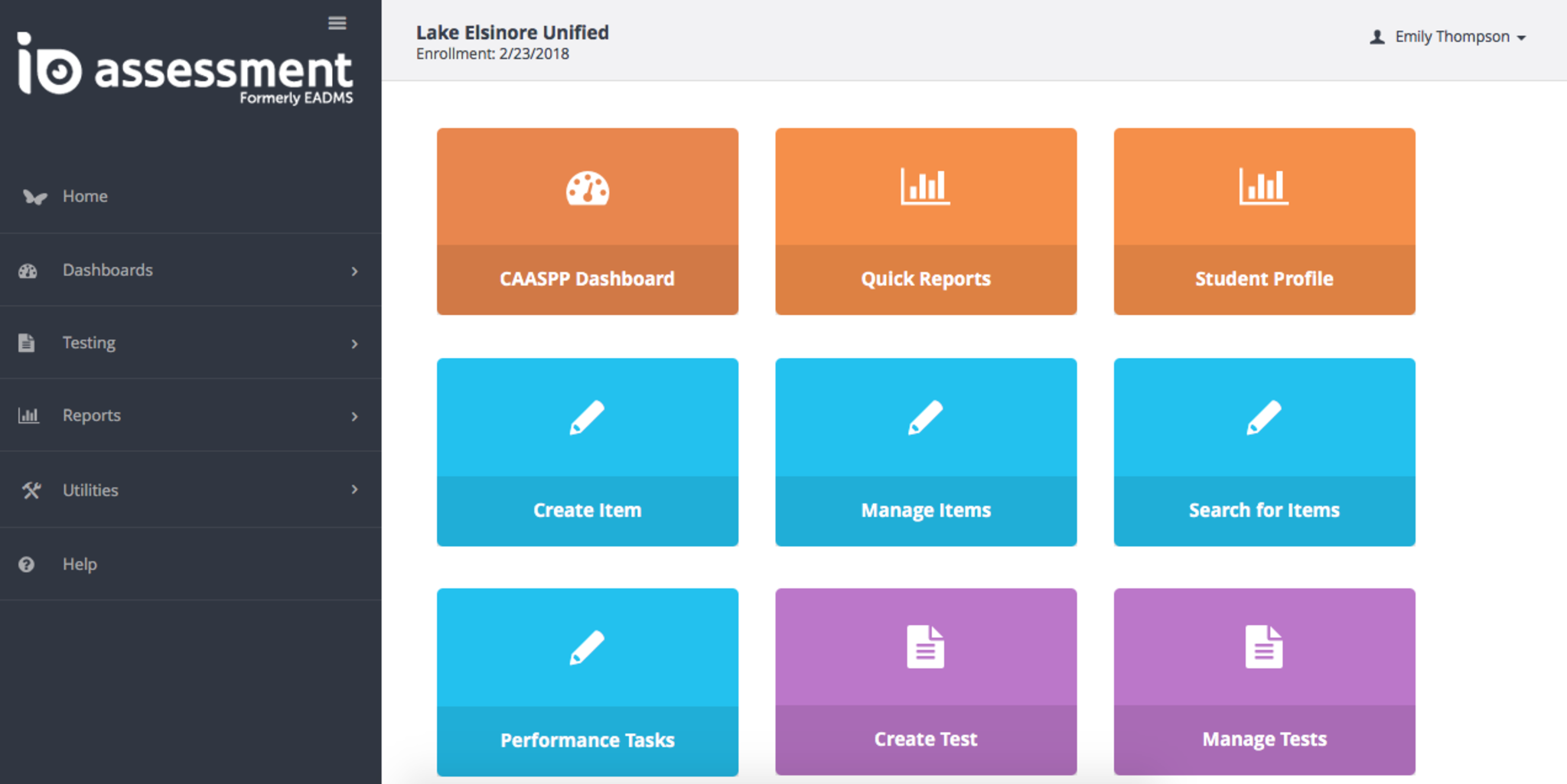Click the Student Profile chart icon
The width and height of the screenshot is (1567, 784).
point(1263,187)
